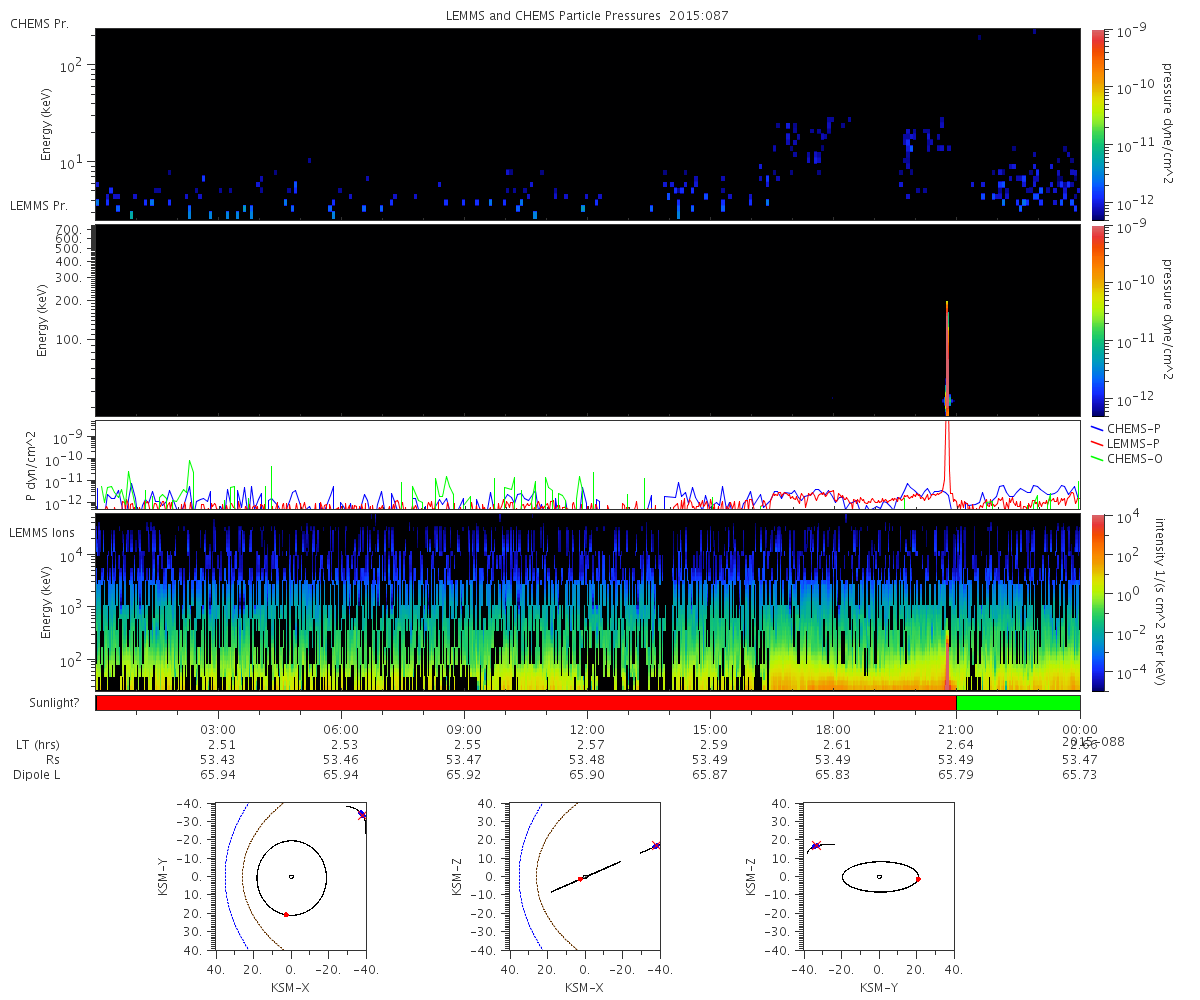Click the 15:00 time tick label
Viewport: 1200px width, 1000px height.
coord(711,730)
